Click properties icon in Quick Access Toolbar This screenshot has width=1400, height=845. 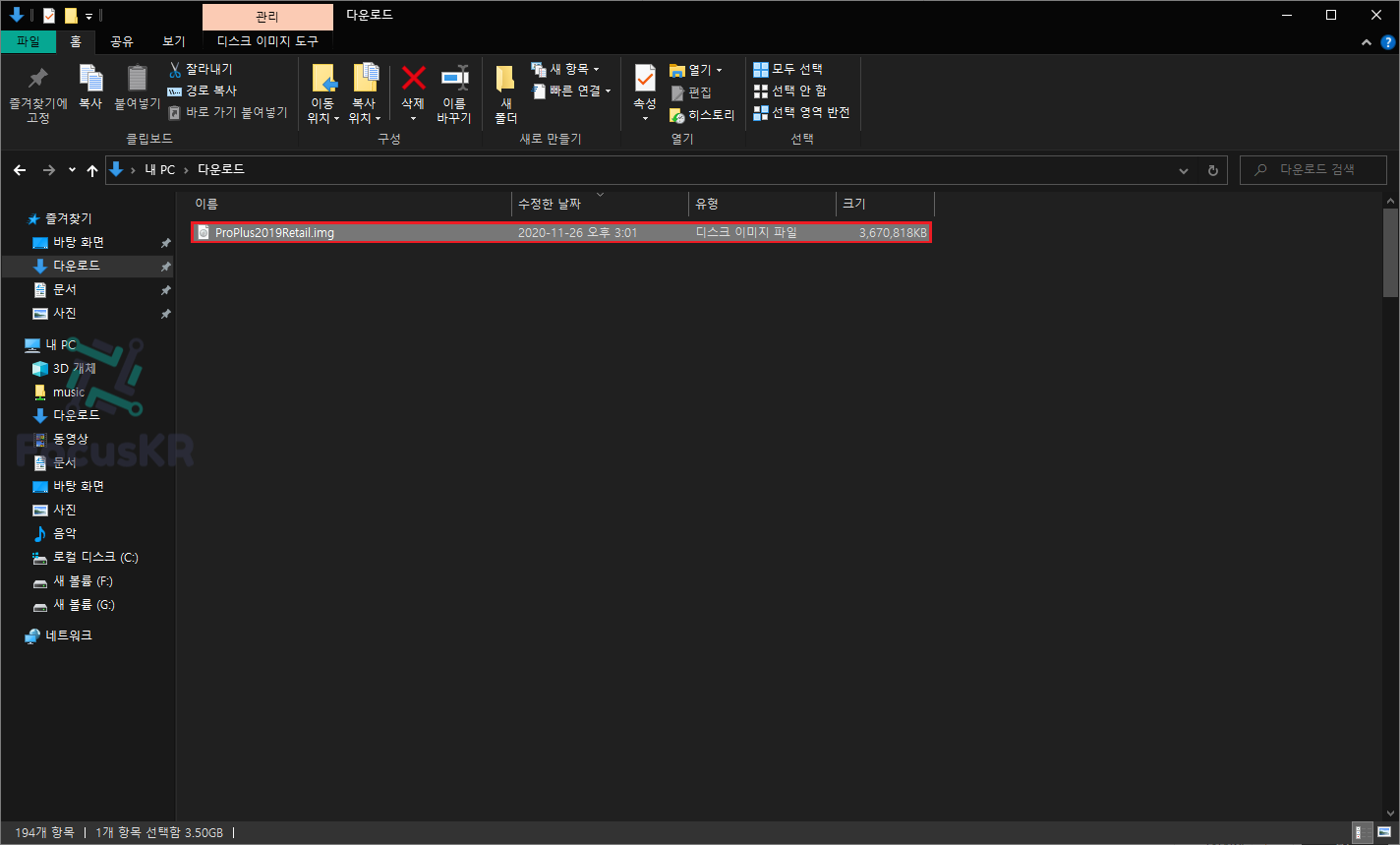point(49,16)
